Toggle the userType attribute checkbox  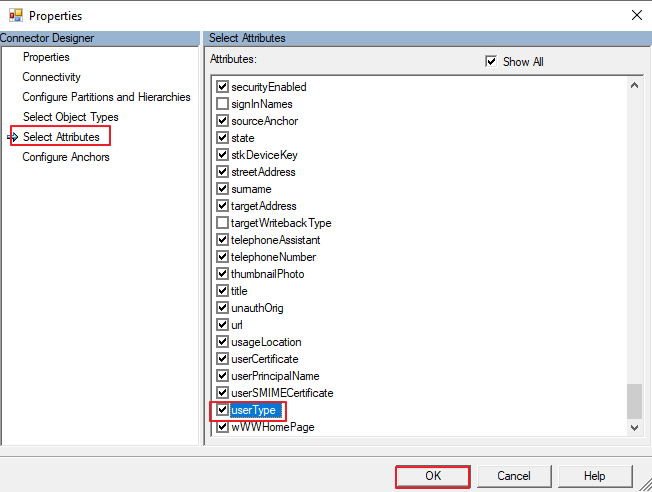pos(222,410)
